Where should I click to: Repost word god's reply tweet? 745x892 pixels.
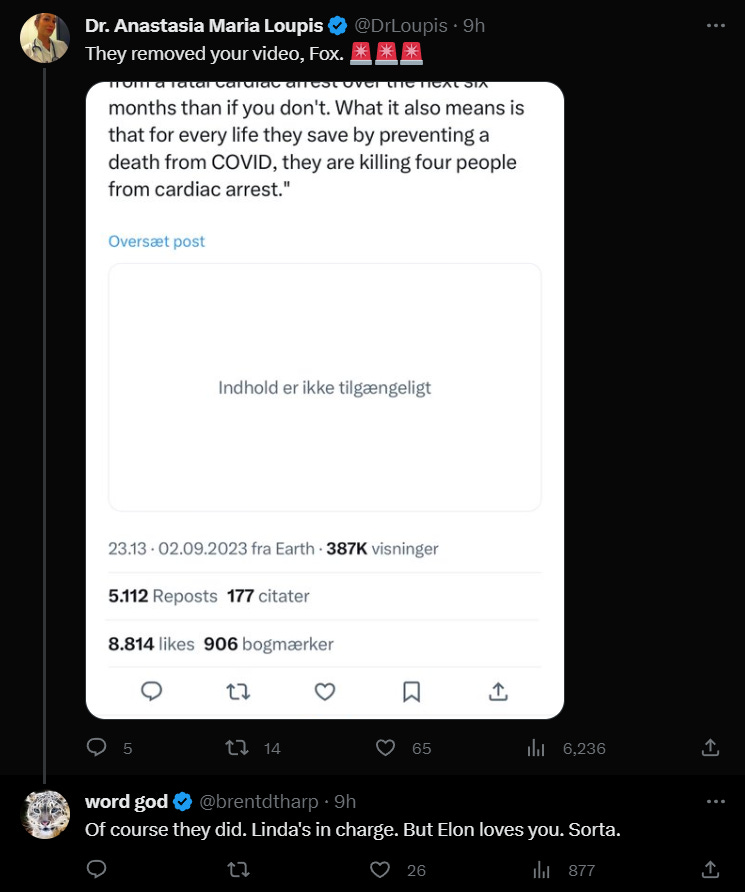(238, 869)
